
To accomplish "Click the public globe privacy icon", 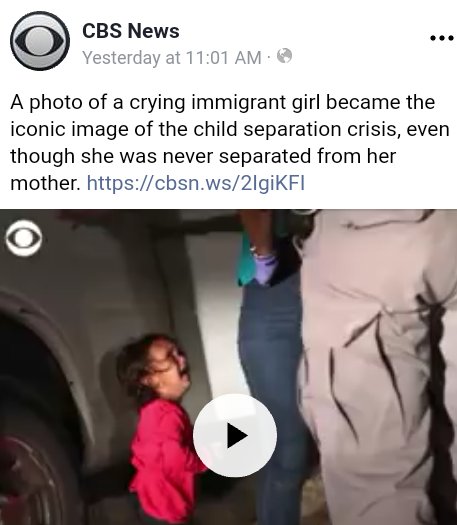I will click(284, 56).
